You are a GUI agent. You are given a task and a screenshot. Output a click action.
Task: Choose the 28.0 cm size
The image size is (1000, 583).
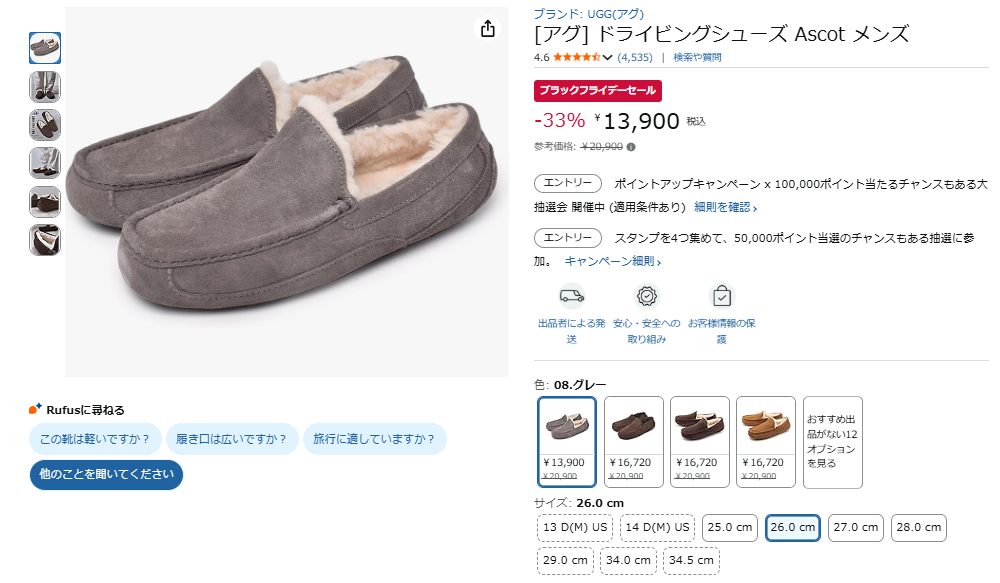point(919,527)
